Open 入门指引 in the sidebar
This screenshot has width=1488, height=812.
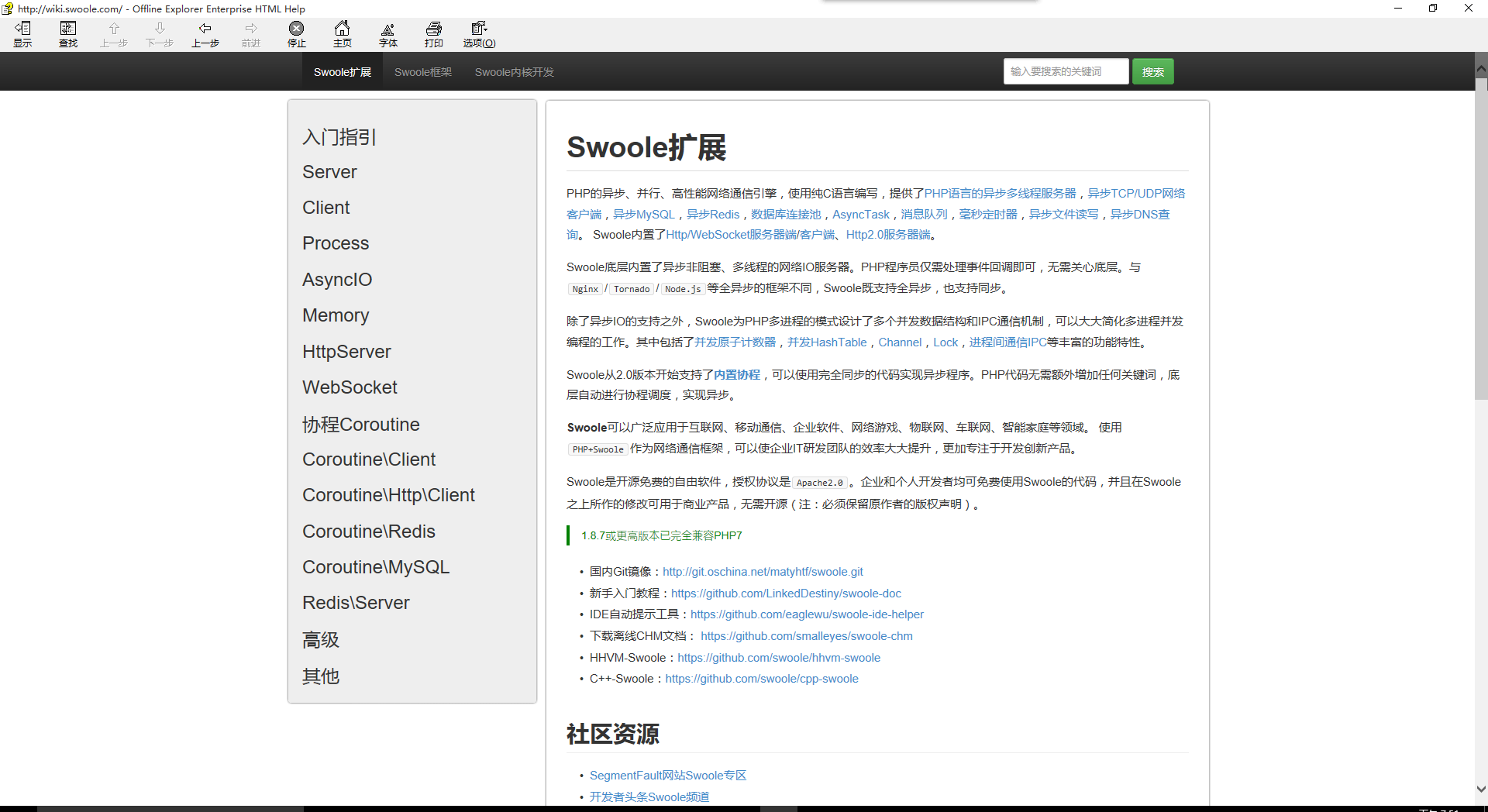point(339,137)
